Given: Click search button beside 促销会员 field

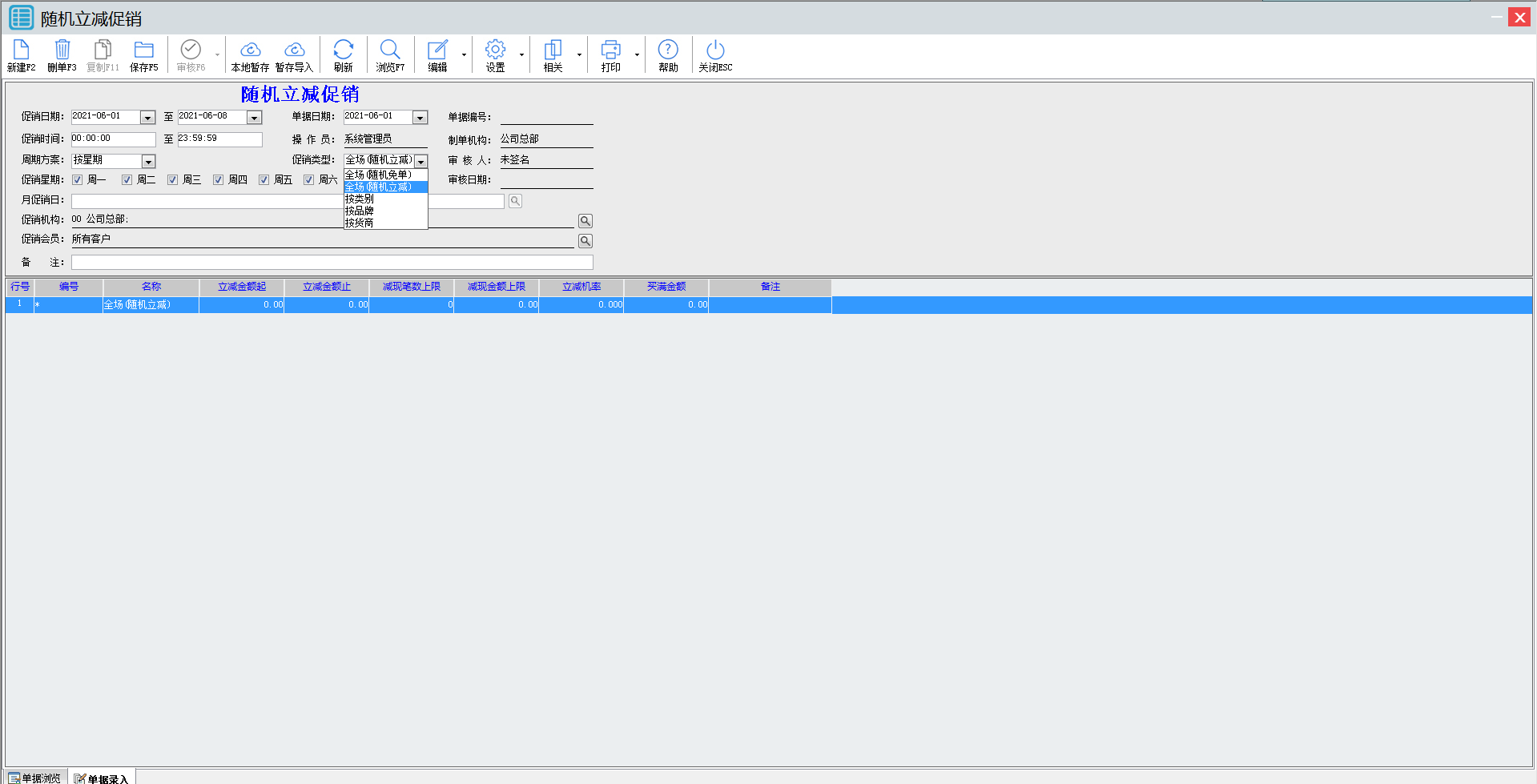Looking at the screenshot, I should point(585,241).
